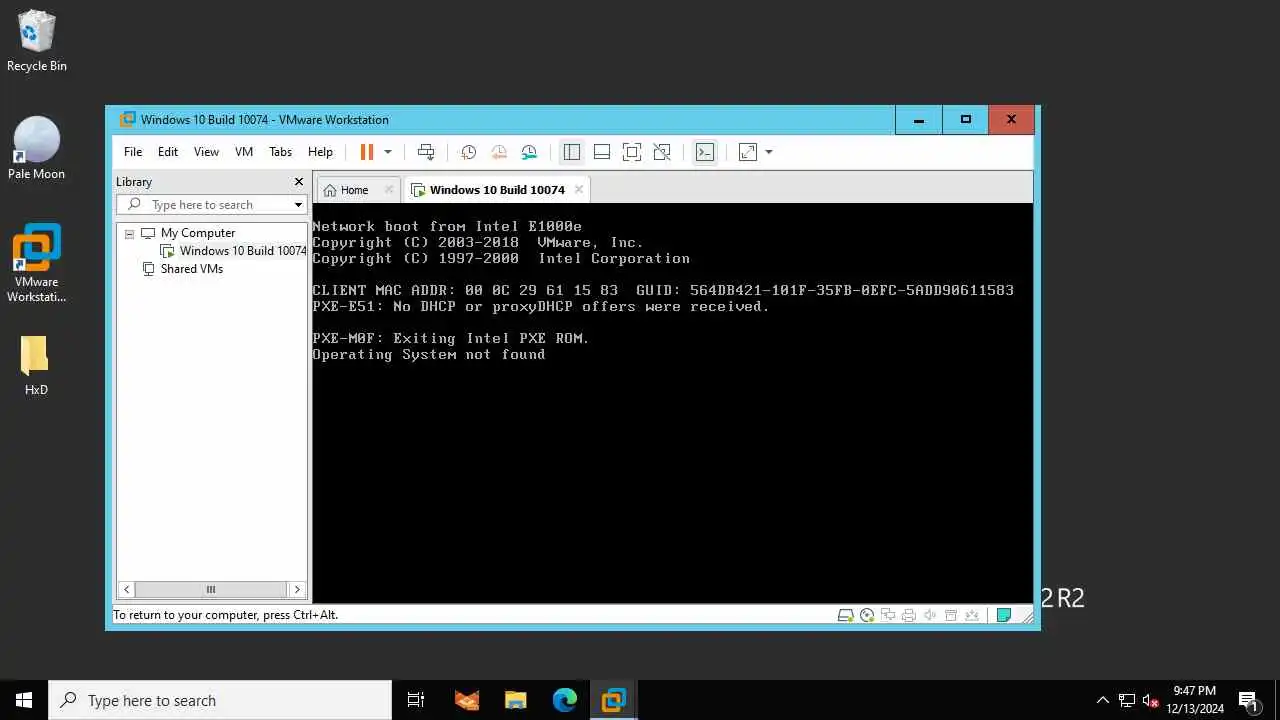This screenshot has height=720, width=1280.
Task: Open the Windows Start menu
Action: (24, 700)
